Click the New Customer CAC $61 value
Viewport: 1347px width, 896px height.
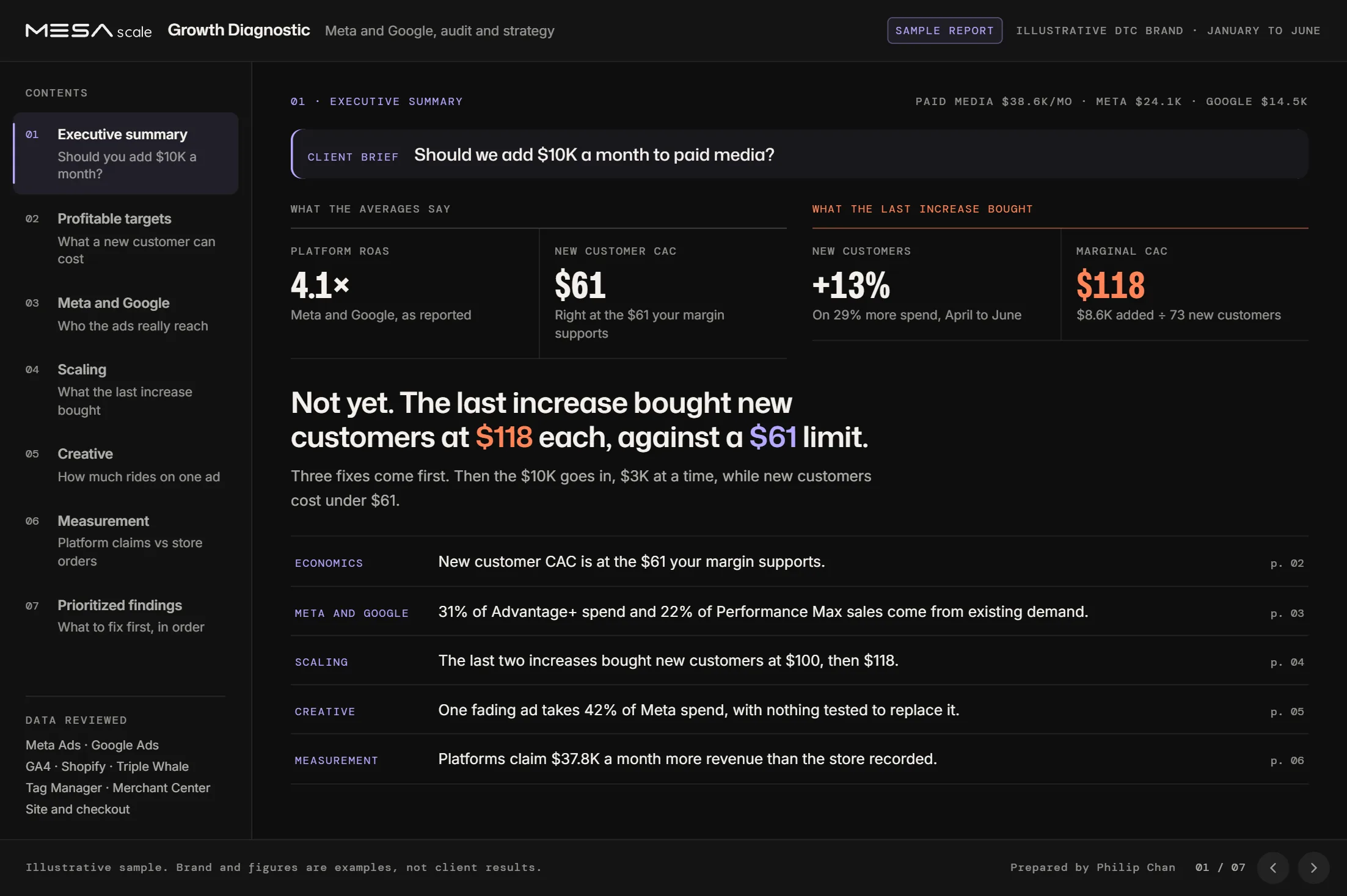pyautogui.click(x=580, y=285)
